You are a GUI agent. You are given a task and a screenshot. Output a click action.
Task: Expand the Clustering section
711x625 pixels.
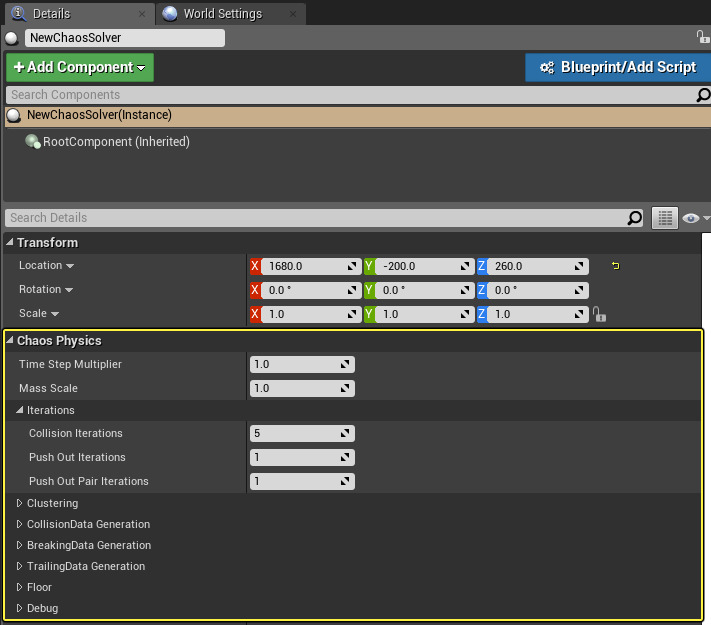click(20, 504)
